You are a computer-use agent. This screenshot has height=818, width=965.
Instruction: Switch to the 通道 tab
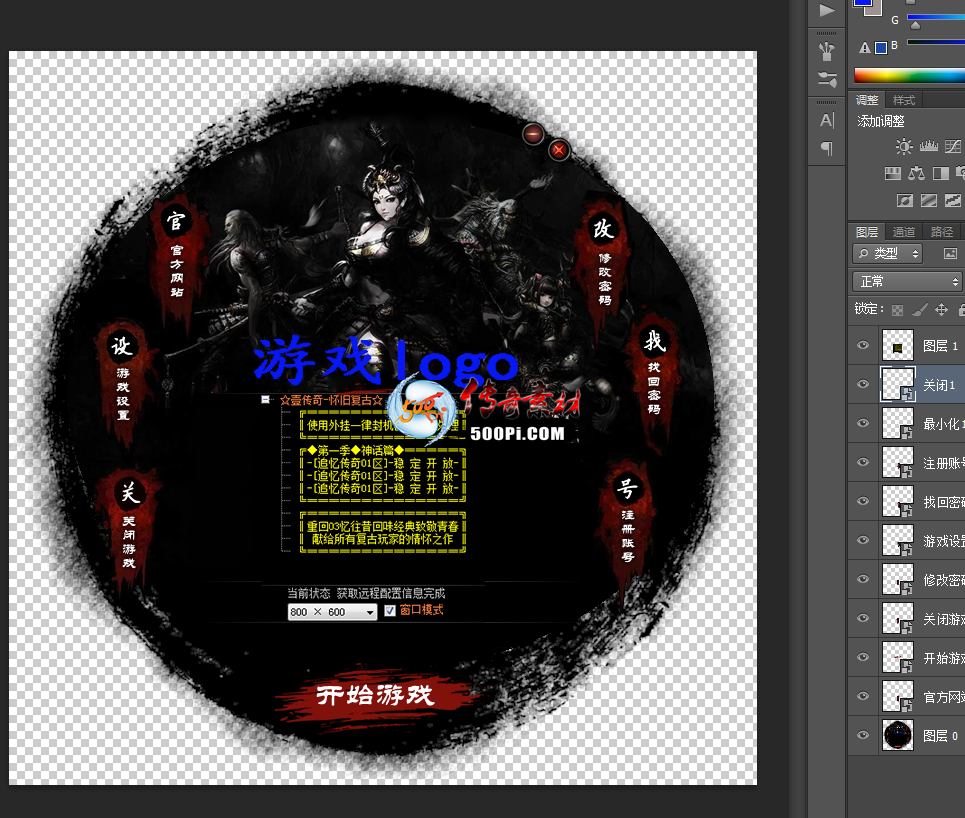[x=903, y=231]
